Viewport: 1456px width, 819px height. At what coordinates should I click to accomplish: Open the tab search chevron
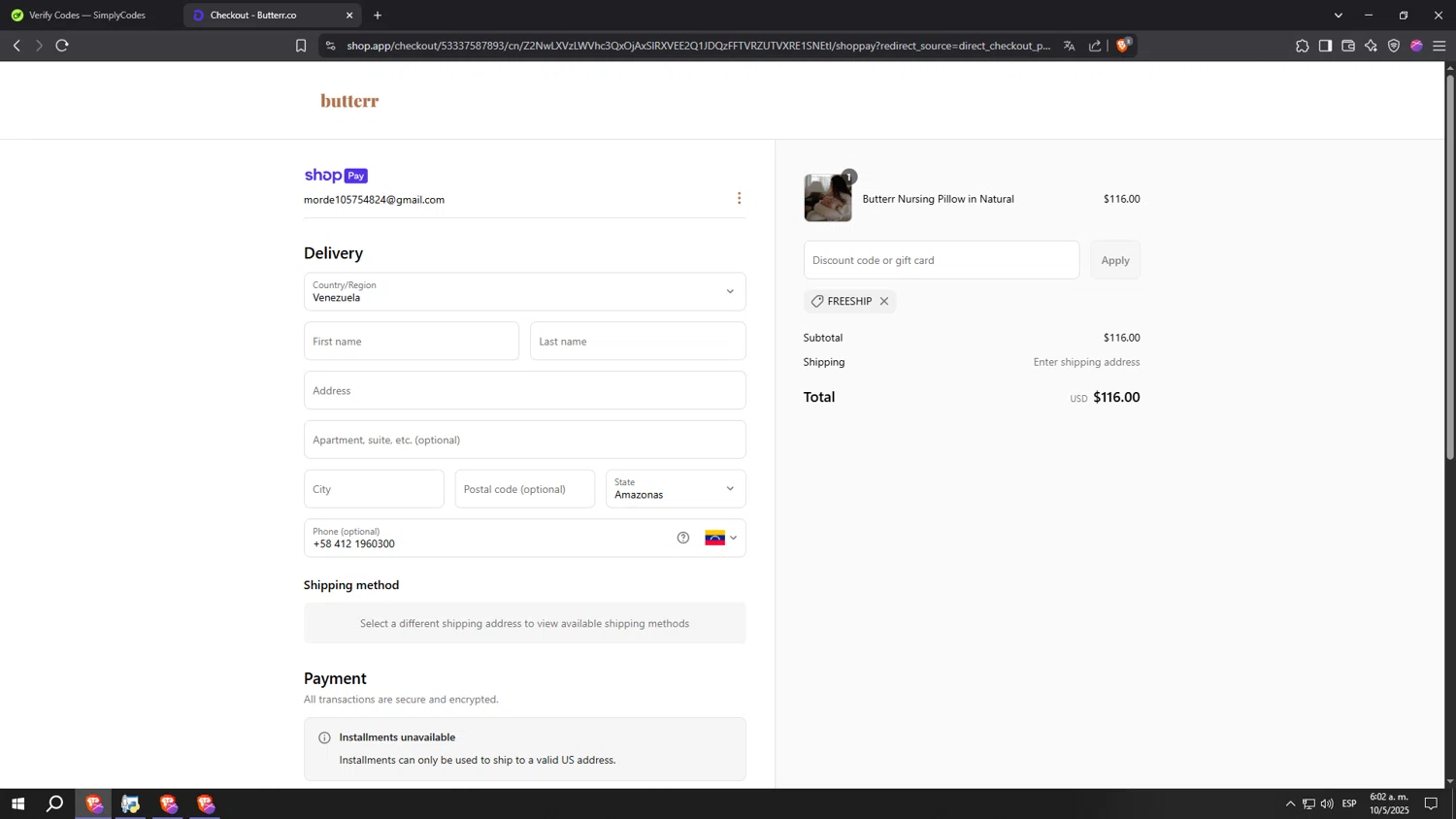point(1339,15)
